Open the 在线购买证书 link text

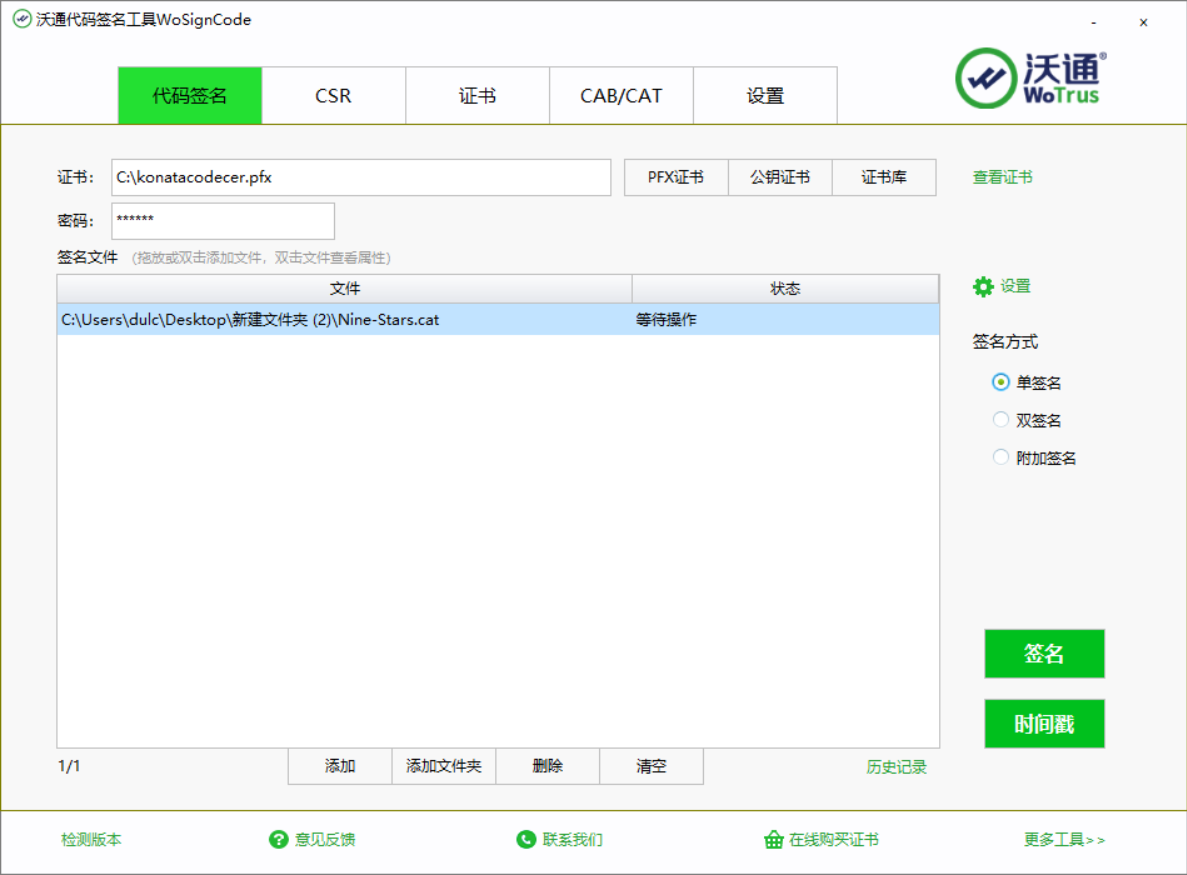[x=833, y=839]
